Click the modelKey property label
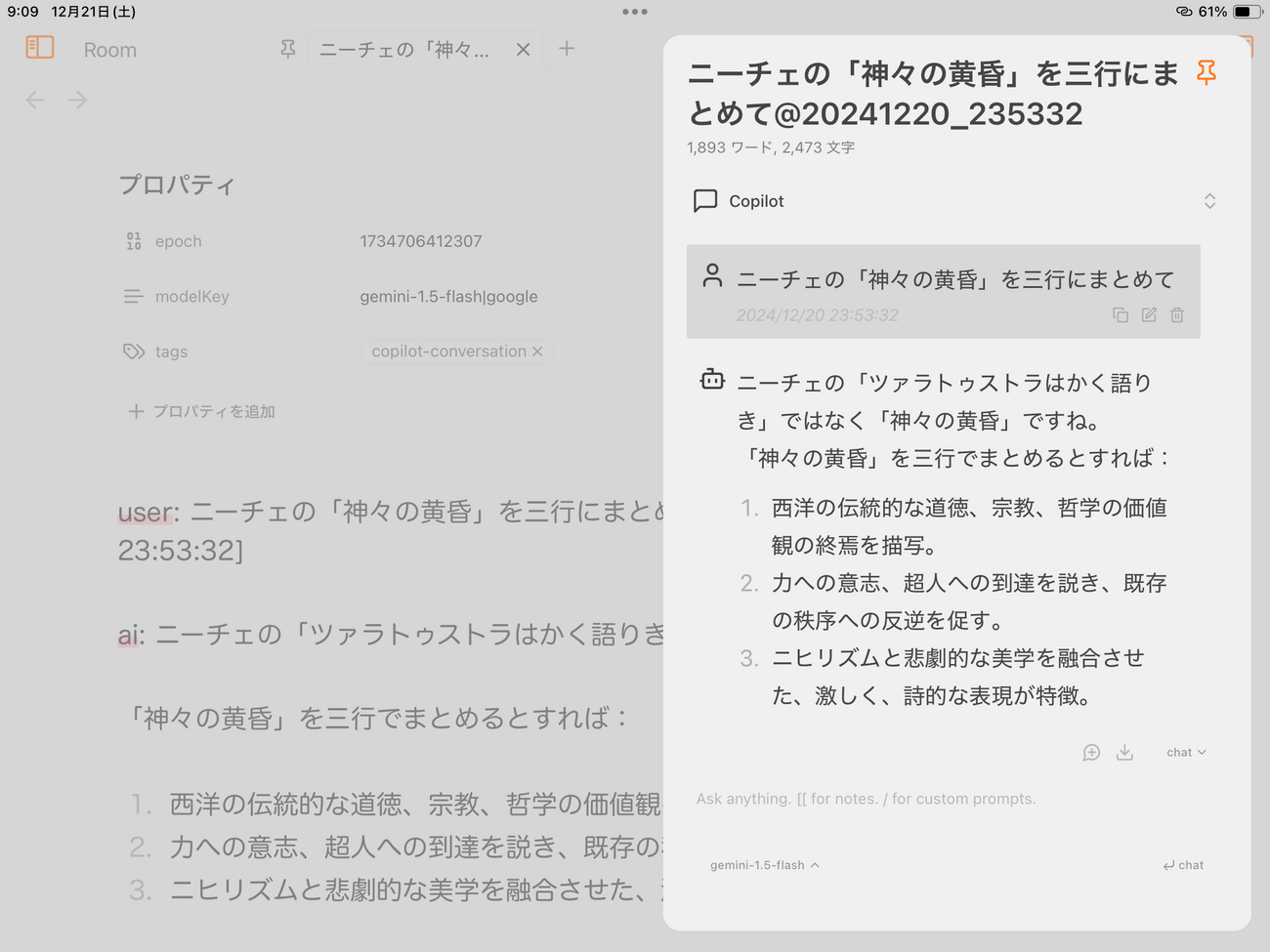1270x952 pixels. 192,296
